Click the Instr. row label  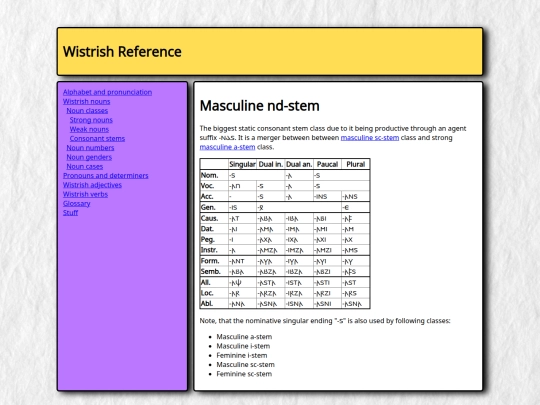[214, 250]
